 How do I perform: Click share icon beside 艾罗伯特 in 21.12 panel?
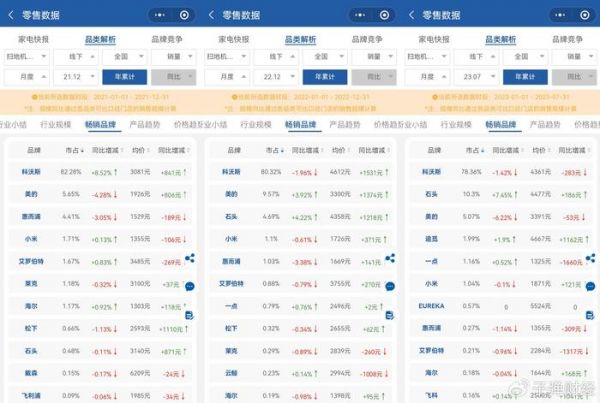point(190,258)
